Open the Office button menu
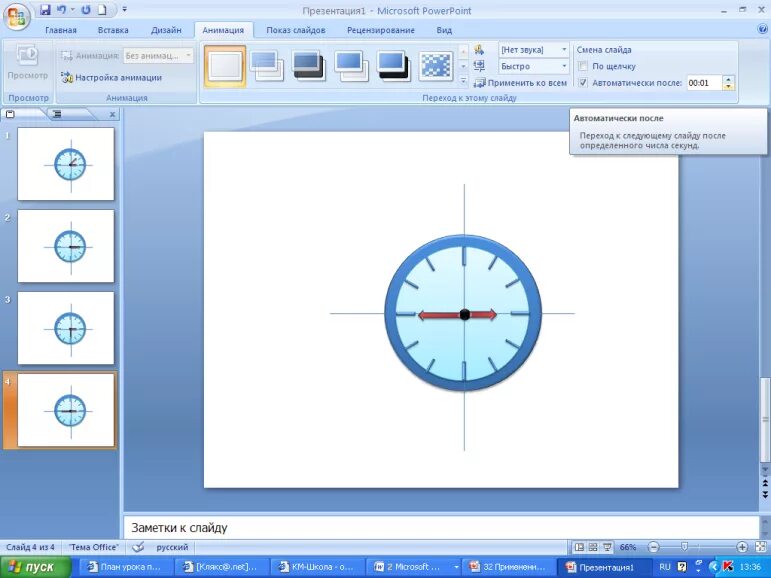The height and width of the screenshot is (578, 771). (18, 17)
